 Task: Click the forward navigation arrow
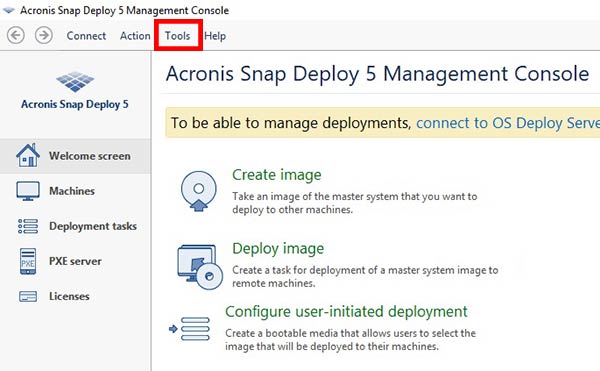click(x=44, y=36)
